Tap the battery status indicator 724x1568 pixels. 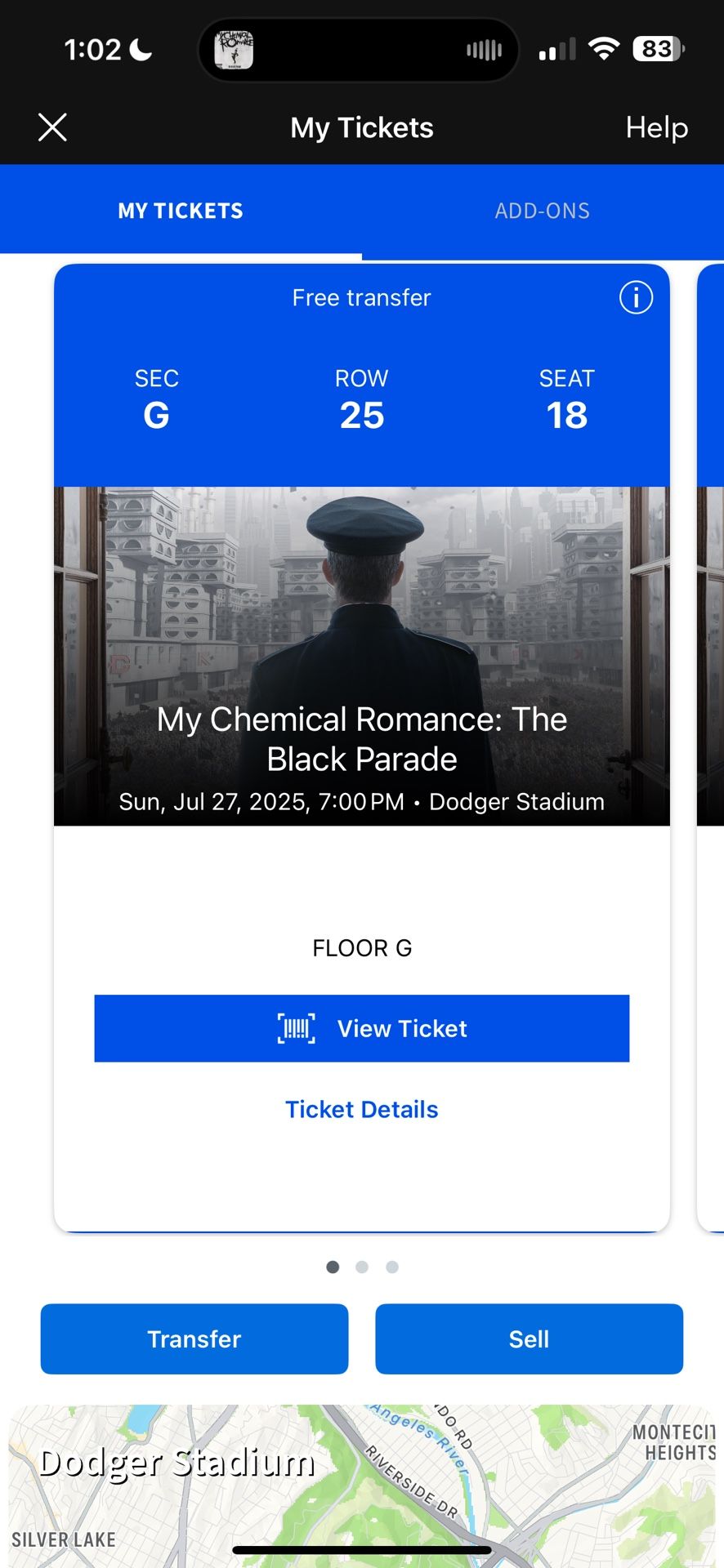click(x=658, y=49)
